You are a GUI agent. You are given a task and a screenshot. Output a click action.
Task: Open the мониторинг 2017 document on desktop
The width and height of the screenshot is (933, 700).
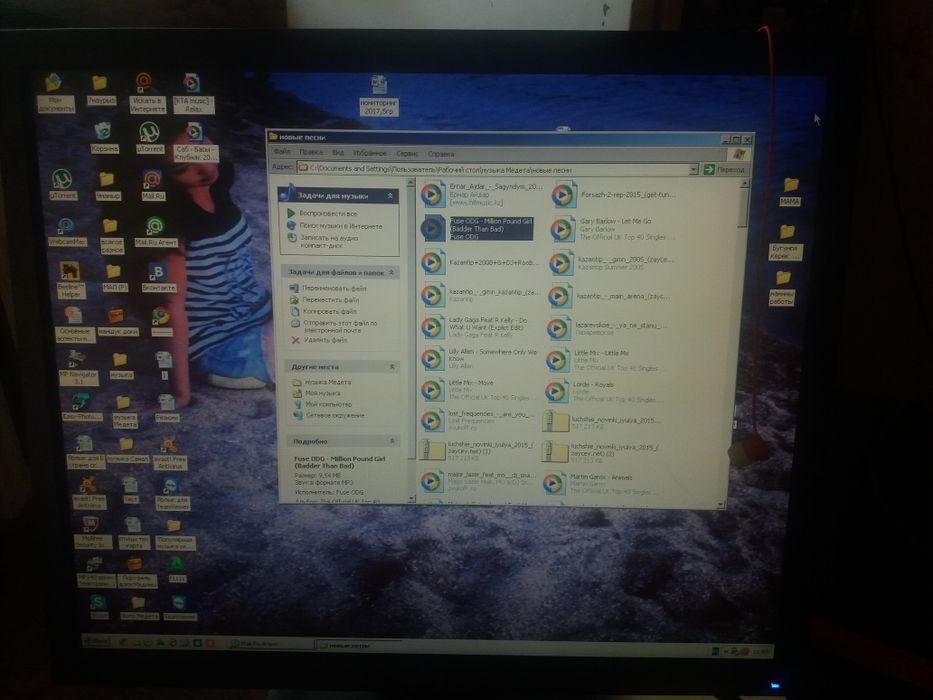click(379, 95)
